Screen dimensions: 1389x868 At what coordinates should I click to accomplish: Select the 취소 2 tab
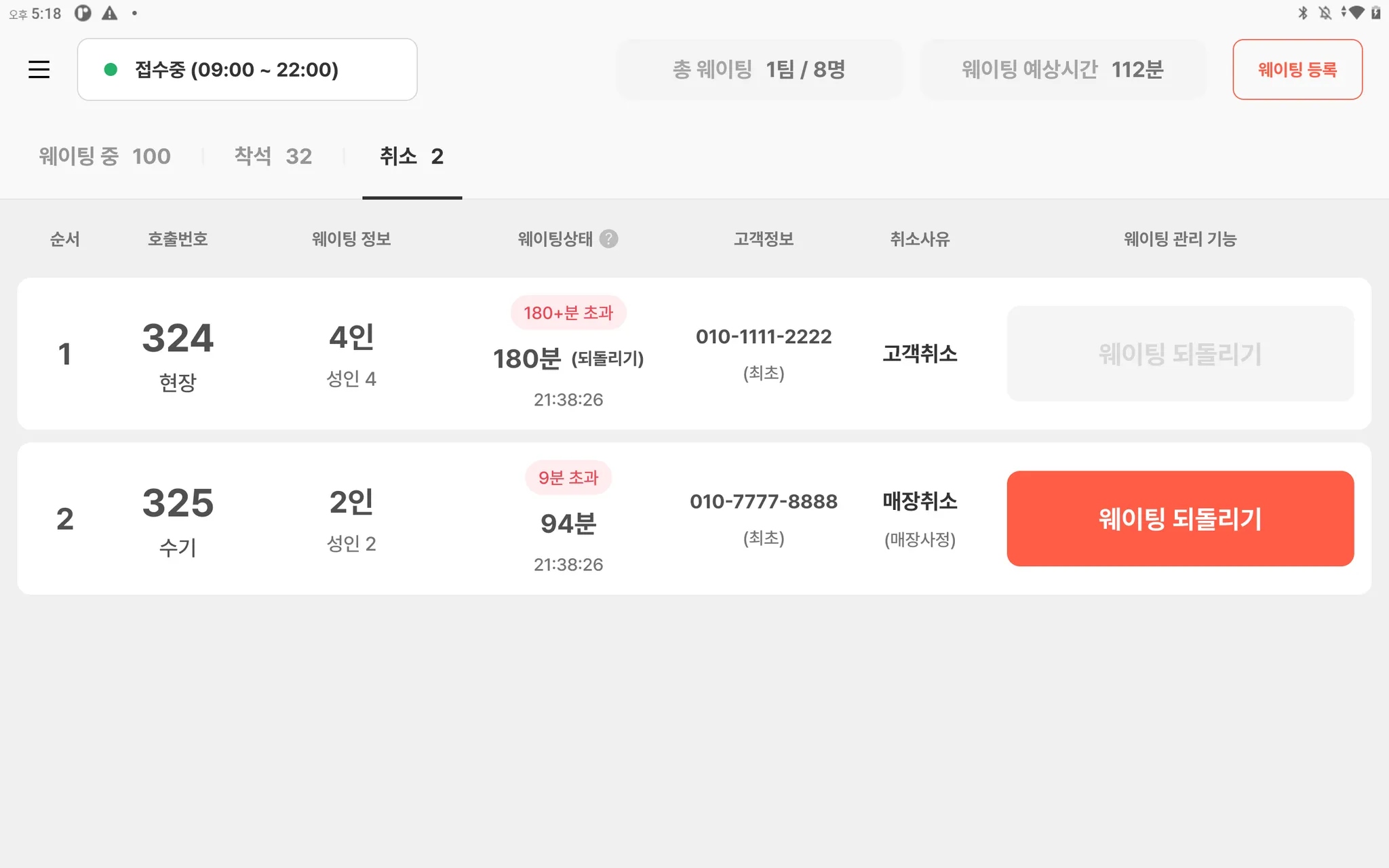tap(412, 157)
